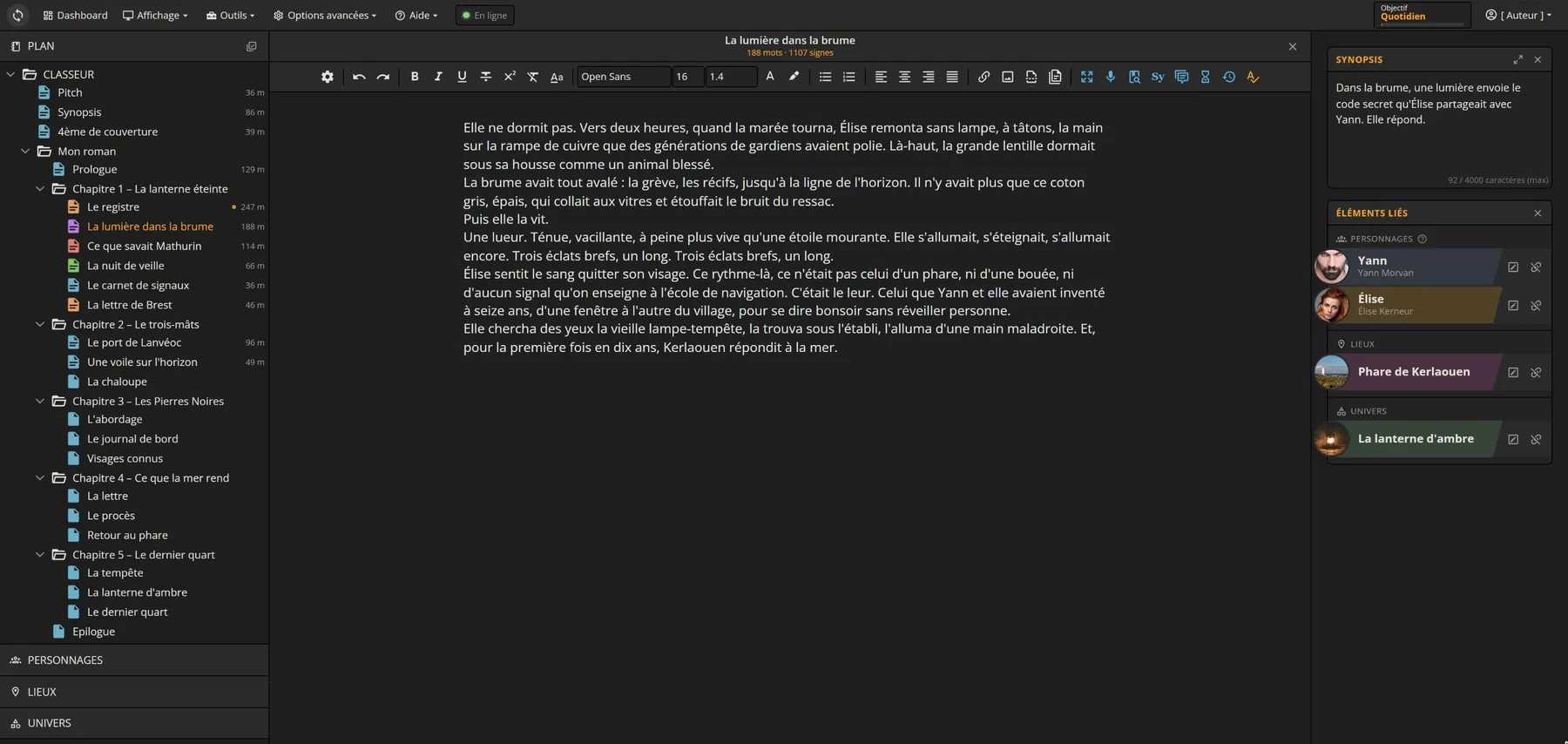Screen dimensions: 1568x744
Task: Insert an image into the text
Action: click(x=1007, y=77)
